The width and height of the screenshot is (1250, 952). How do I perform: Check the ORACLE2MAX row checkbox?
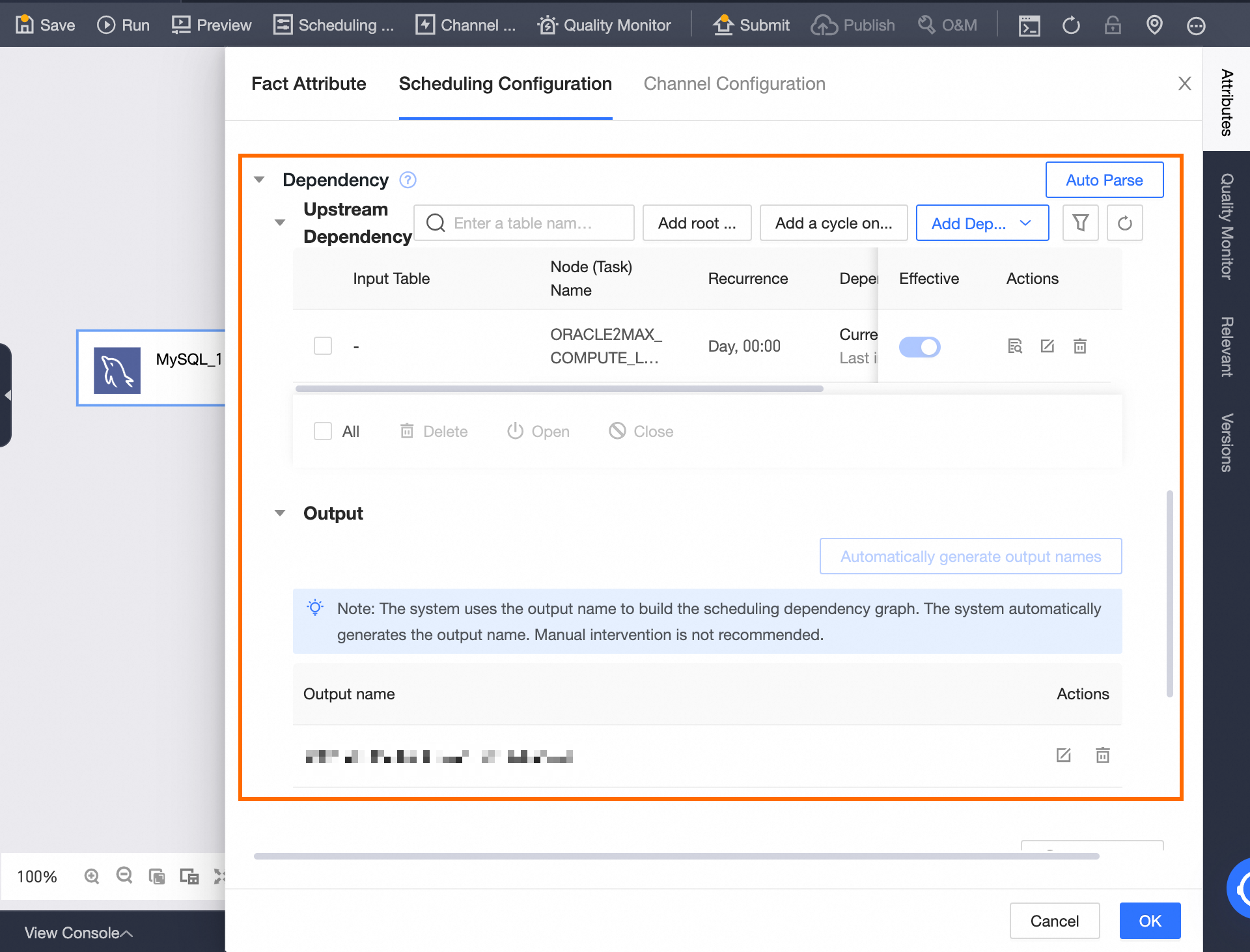[x=323, y=346]
